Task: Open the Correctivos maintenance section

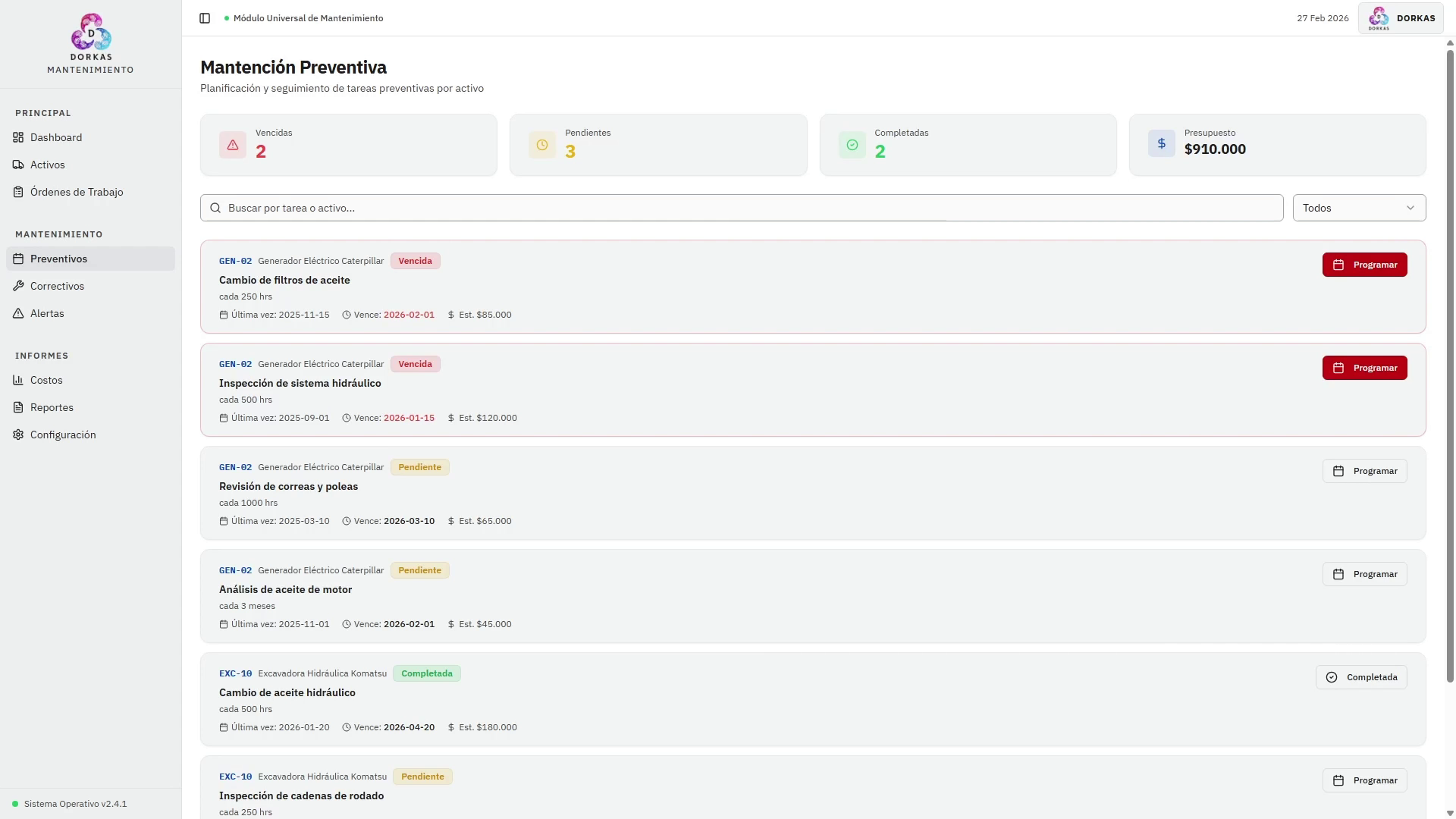Action: [x=57, y=286]
